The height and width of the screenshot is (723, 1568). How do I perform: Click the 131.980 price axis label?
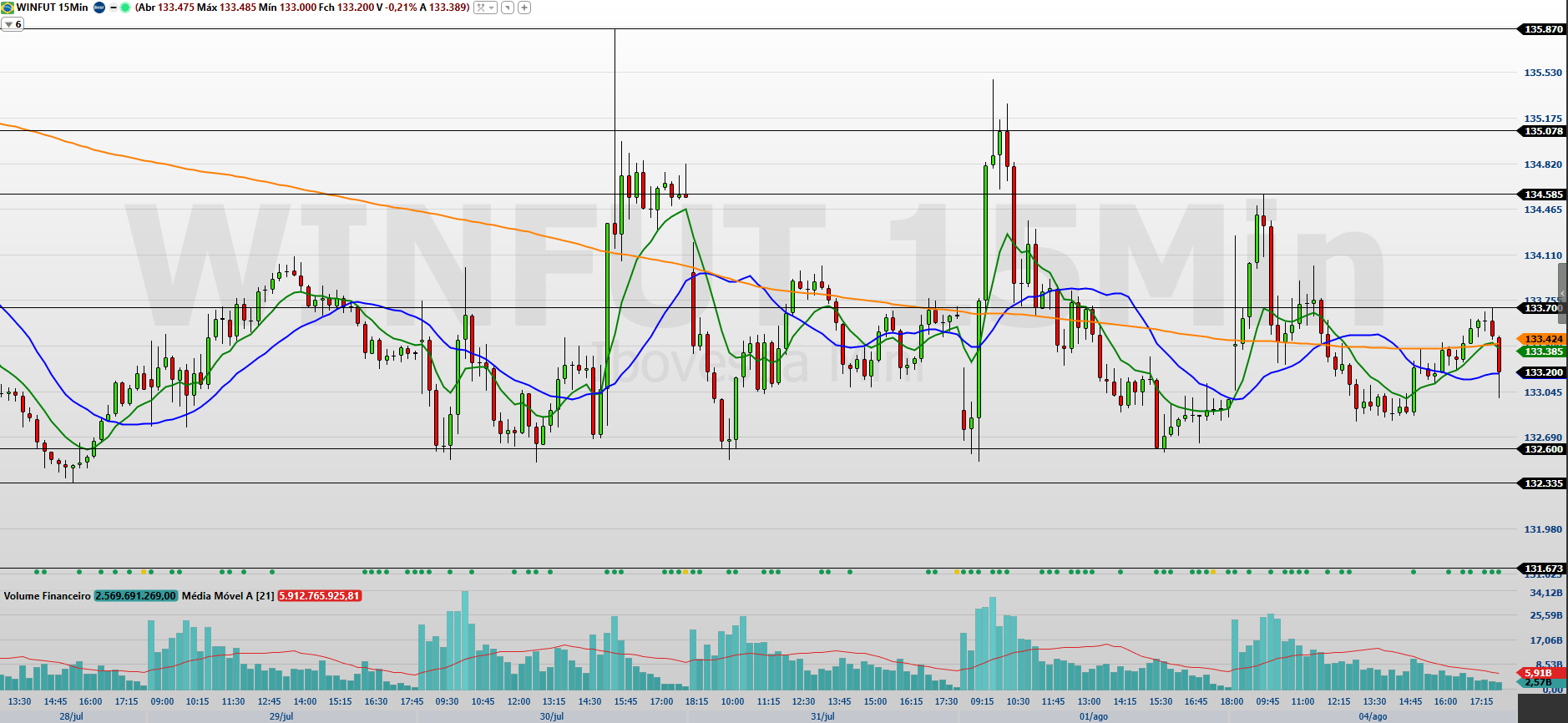point(1543,529)
